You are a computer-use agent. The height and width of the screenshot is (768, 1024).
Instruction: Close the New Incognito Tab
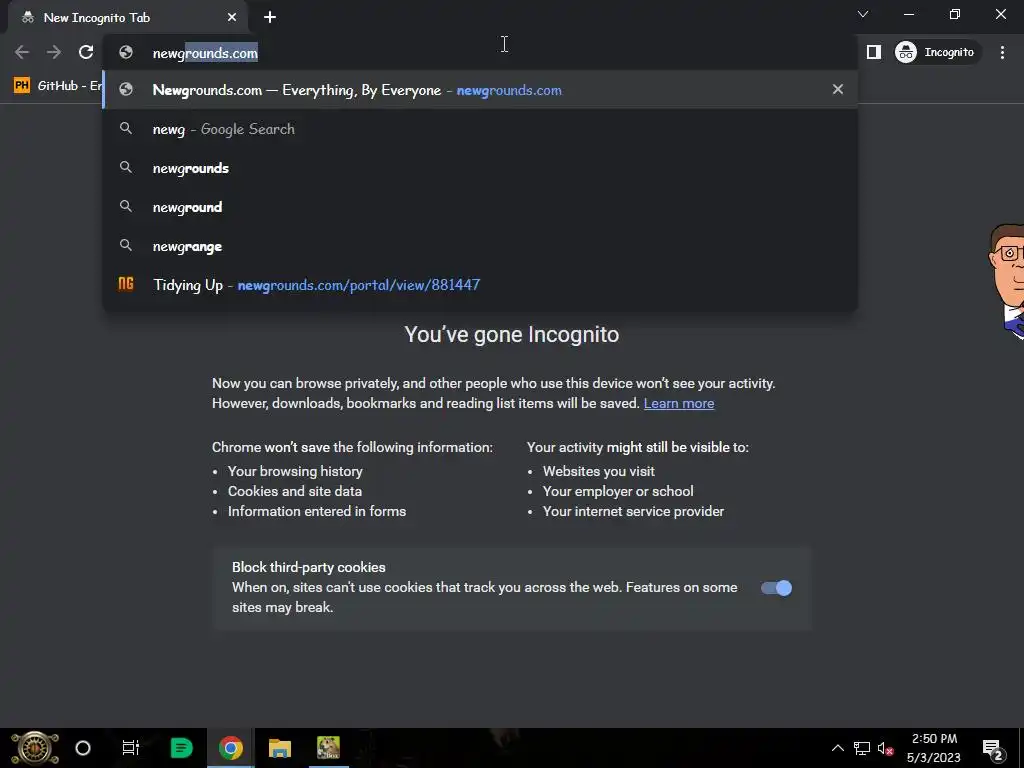tap(232, 18)
